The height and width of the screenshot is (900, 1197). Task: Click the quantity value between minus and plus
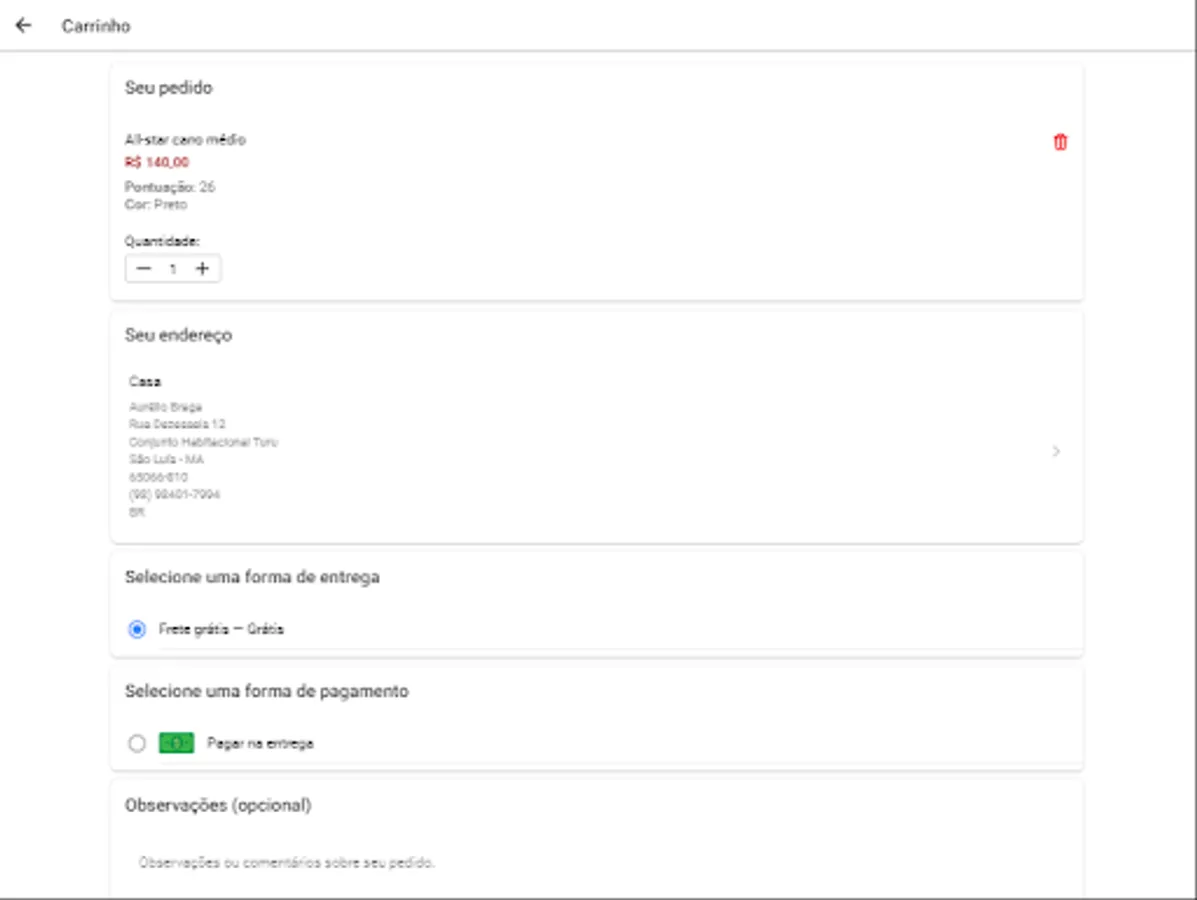[x=173, y=269]
